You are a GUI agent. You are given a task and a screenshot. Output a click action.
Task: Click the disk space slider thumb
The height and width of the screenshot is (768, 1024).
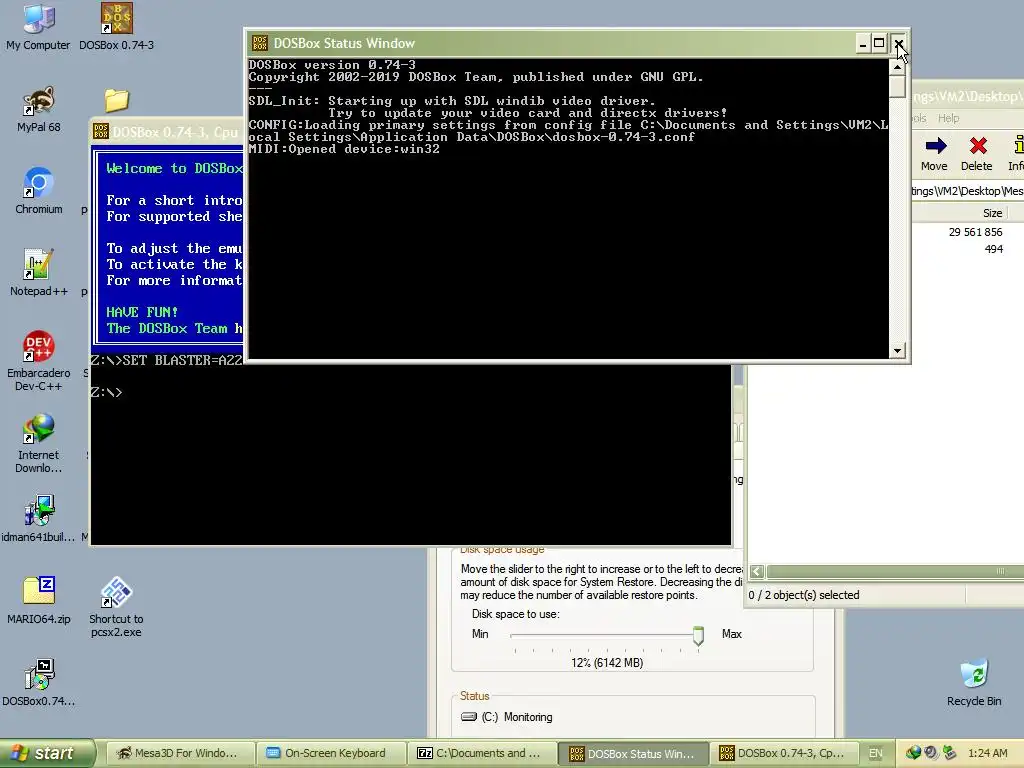pyautogui.click(x=698, y=635)
